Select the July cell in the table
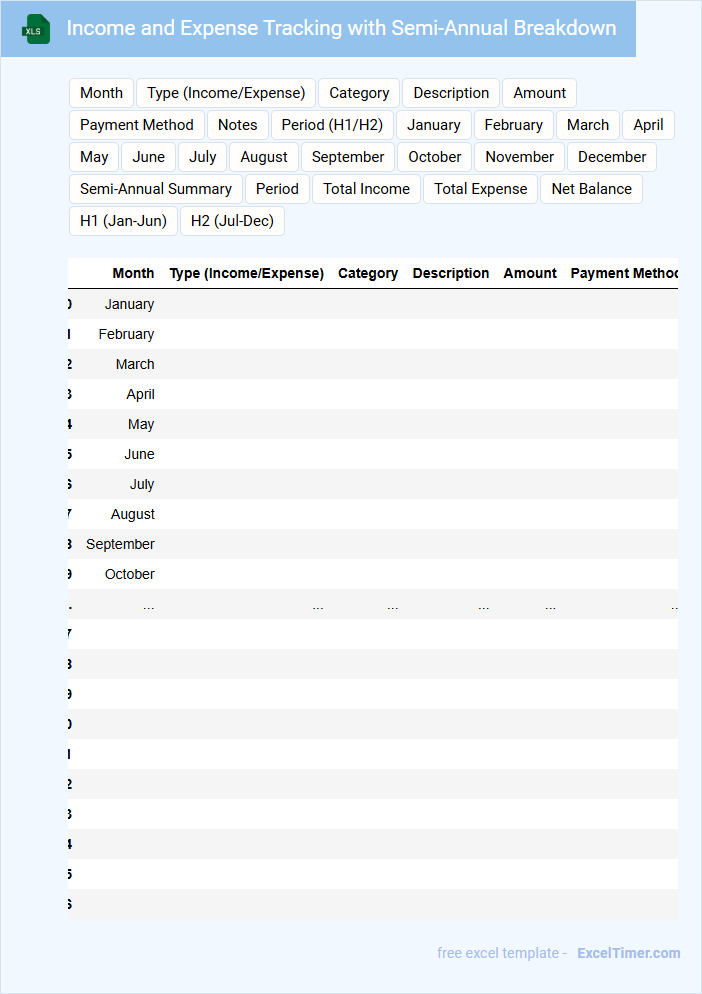 [142, 484]
